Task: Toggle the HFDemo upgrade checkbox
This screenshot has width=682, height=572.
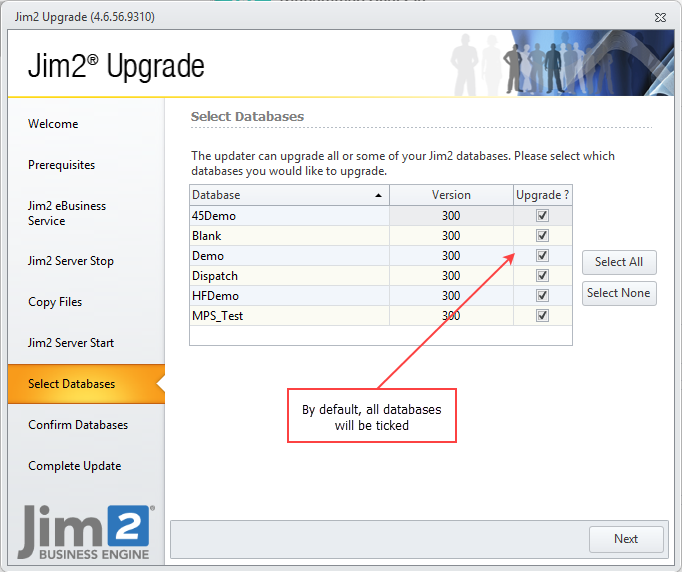Action: [x=542, y=295]
